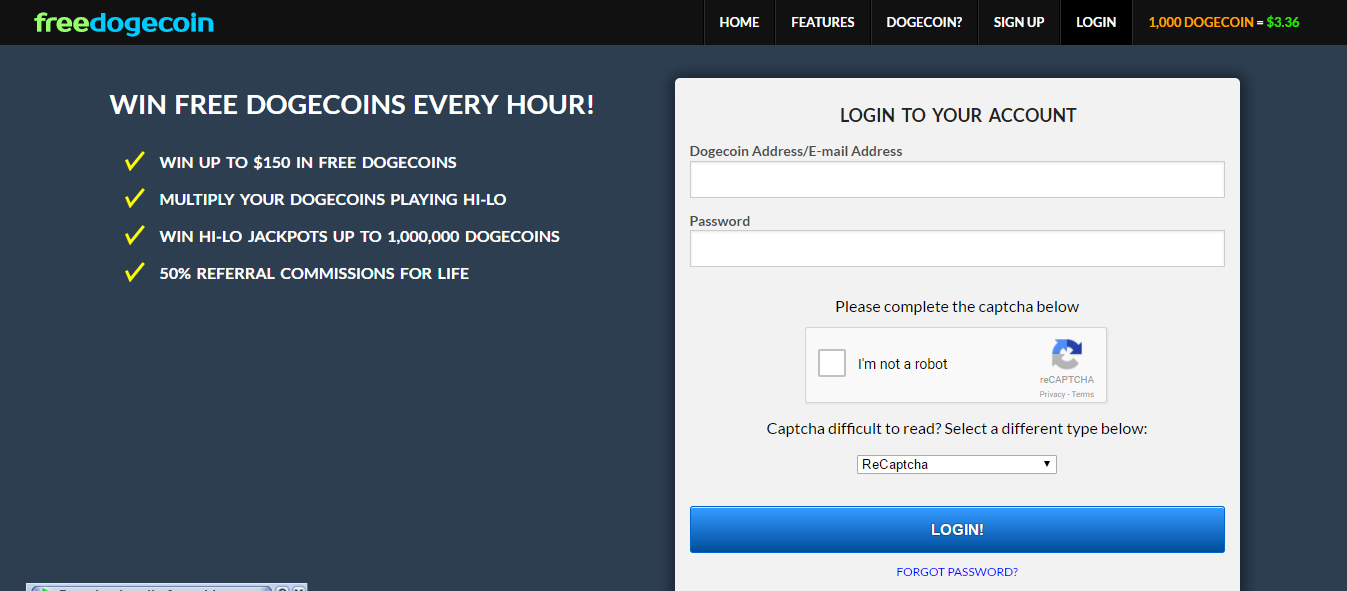This screenshot has width=1347, height=591.
Task: Open the FEATURES menu item
Action: tap(823, 22)
